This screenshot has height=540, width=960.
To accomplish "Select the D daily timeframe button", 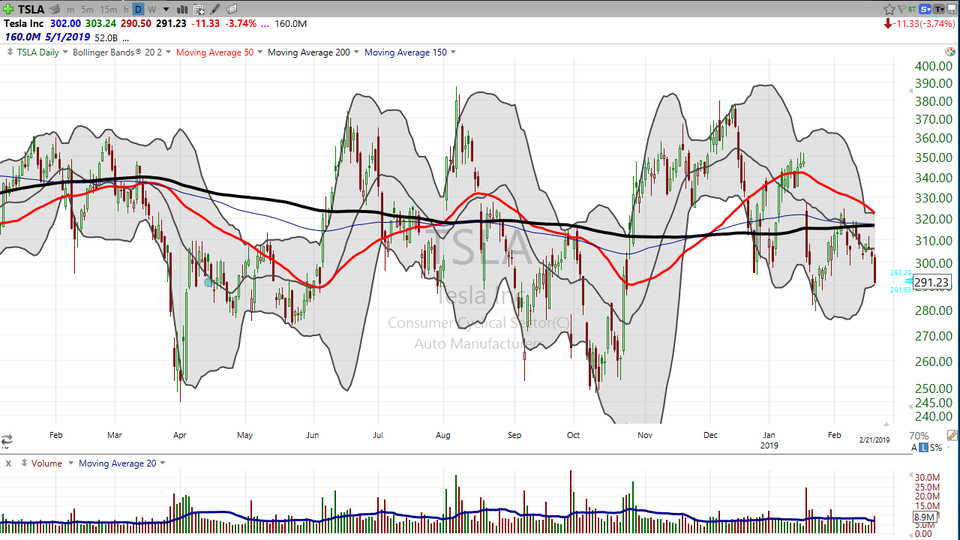I will tap(138, 9).
